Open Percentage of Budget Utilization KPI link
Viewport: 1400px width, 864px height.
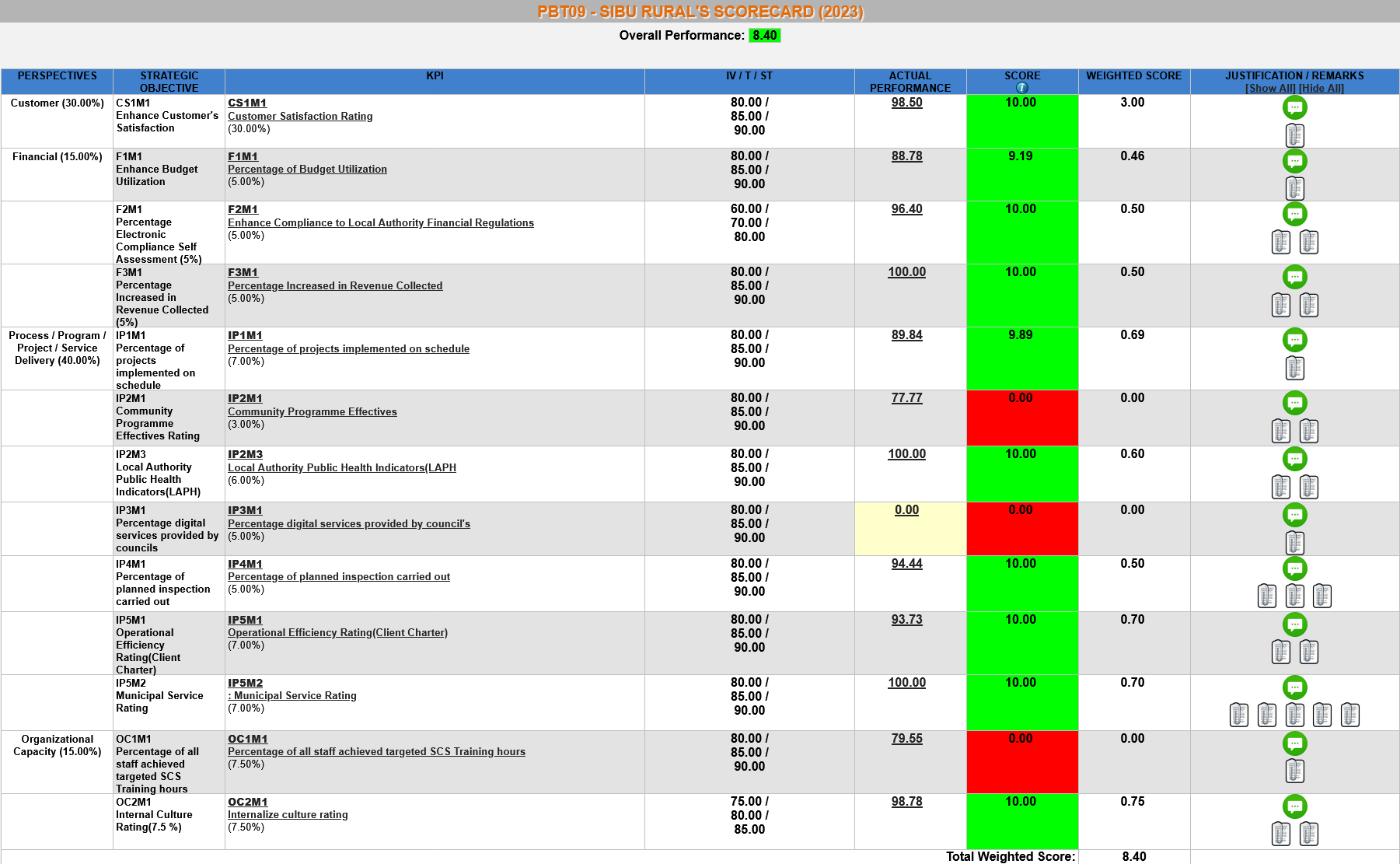tap(307, 170)
